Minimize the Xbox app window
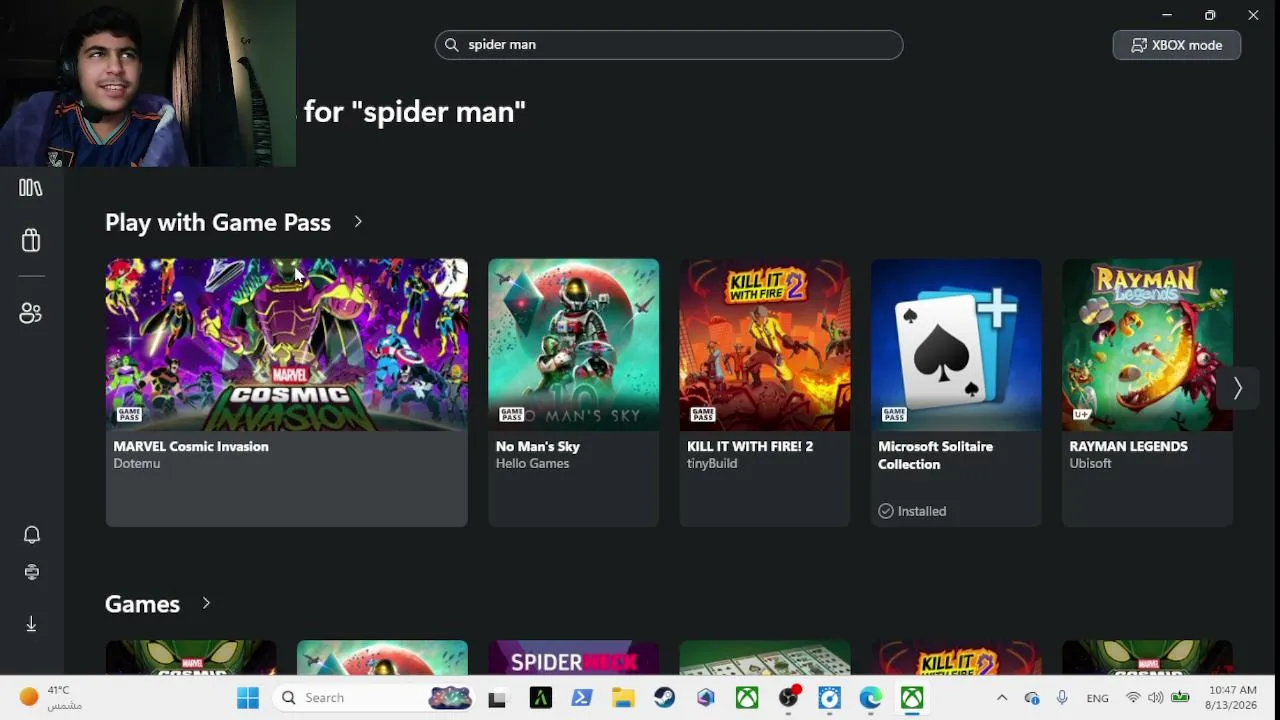This screenshot has width=1280, height=720. tap(1167, 15)
